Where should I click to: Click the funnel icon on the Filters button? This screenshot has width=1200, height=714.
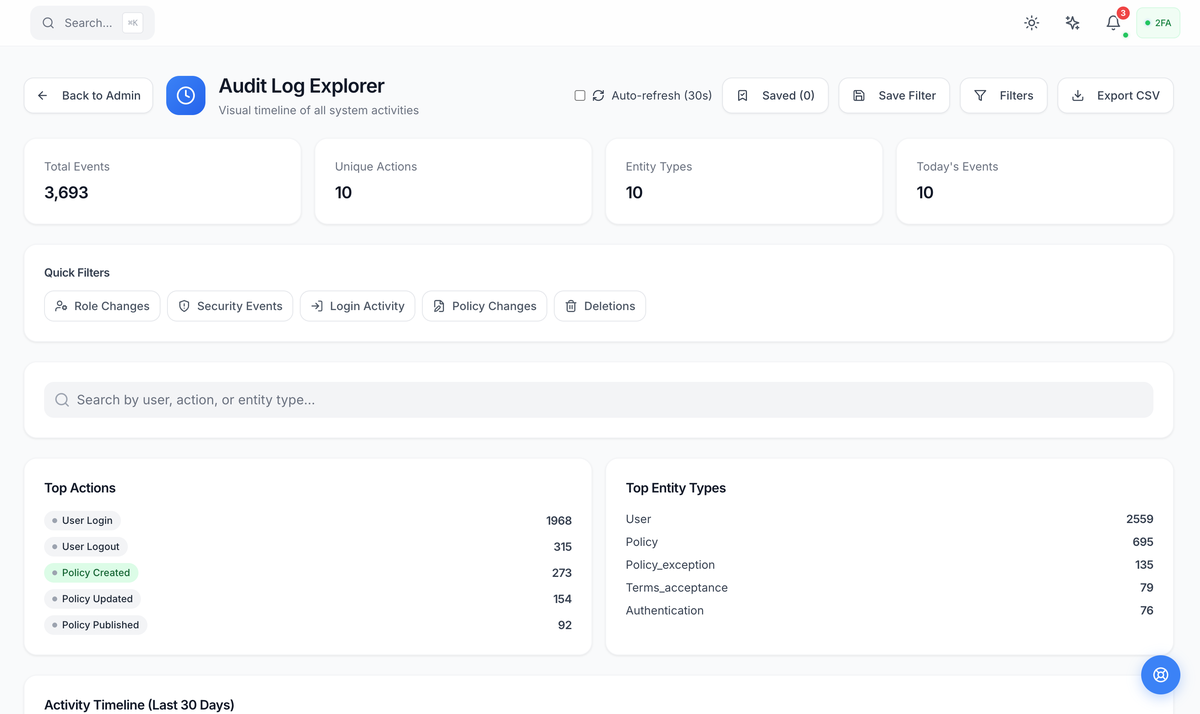point(981,95)
